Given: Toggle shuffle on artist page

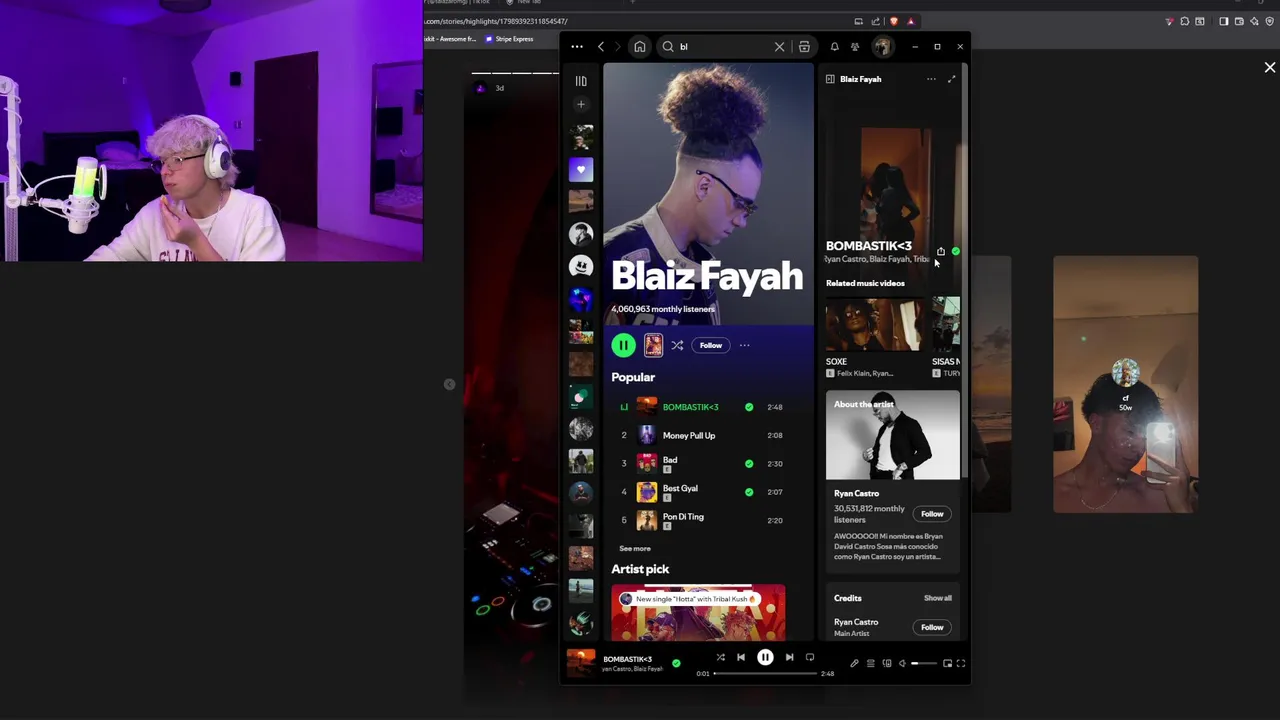Looking at the screenshot, I should (x=677, y=345).
